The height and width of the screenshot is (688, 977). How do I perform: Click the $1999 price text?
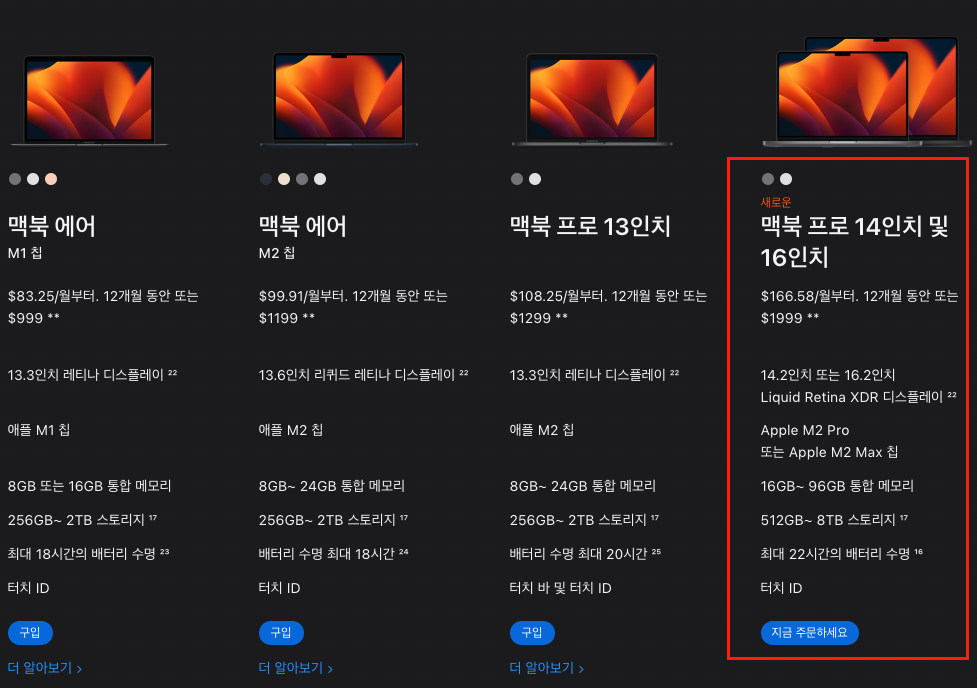click(x=781, y=318)
